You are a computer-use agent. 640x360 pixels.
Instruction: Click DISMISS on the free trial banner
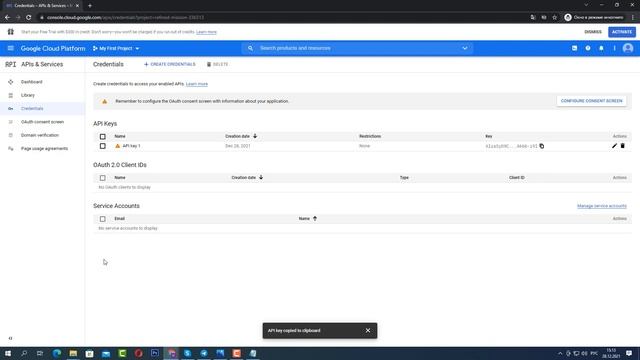point(593,32)
